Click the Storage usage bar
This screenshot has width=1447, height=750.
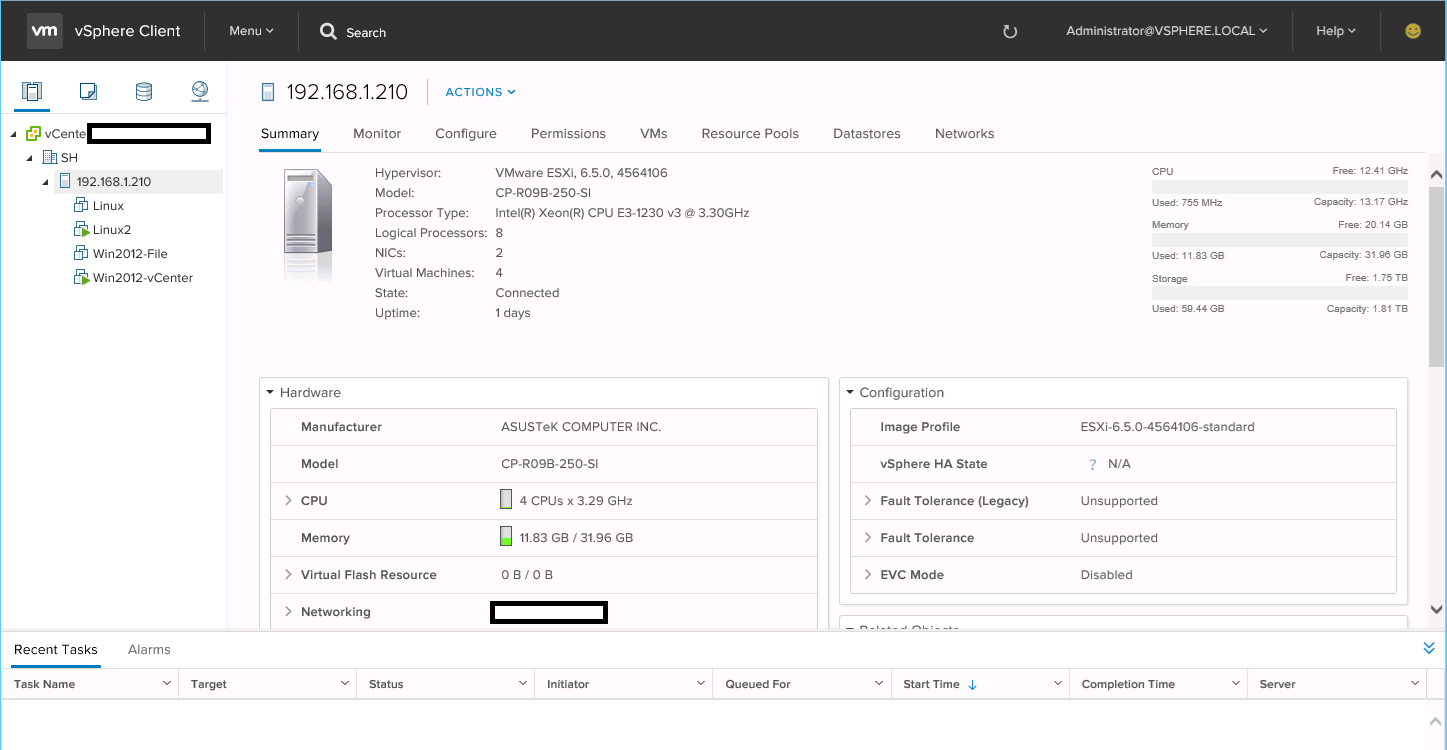coord(1280,293)
